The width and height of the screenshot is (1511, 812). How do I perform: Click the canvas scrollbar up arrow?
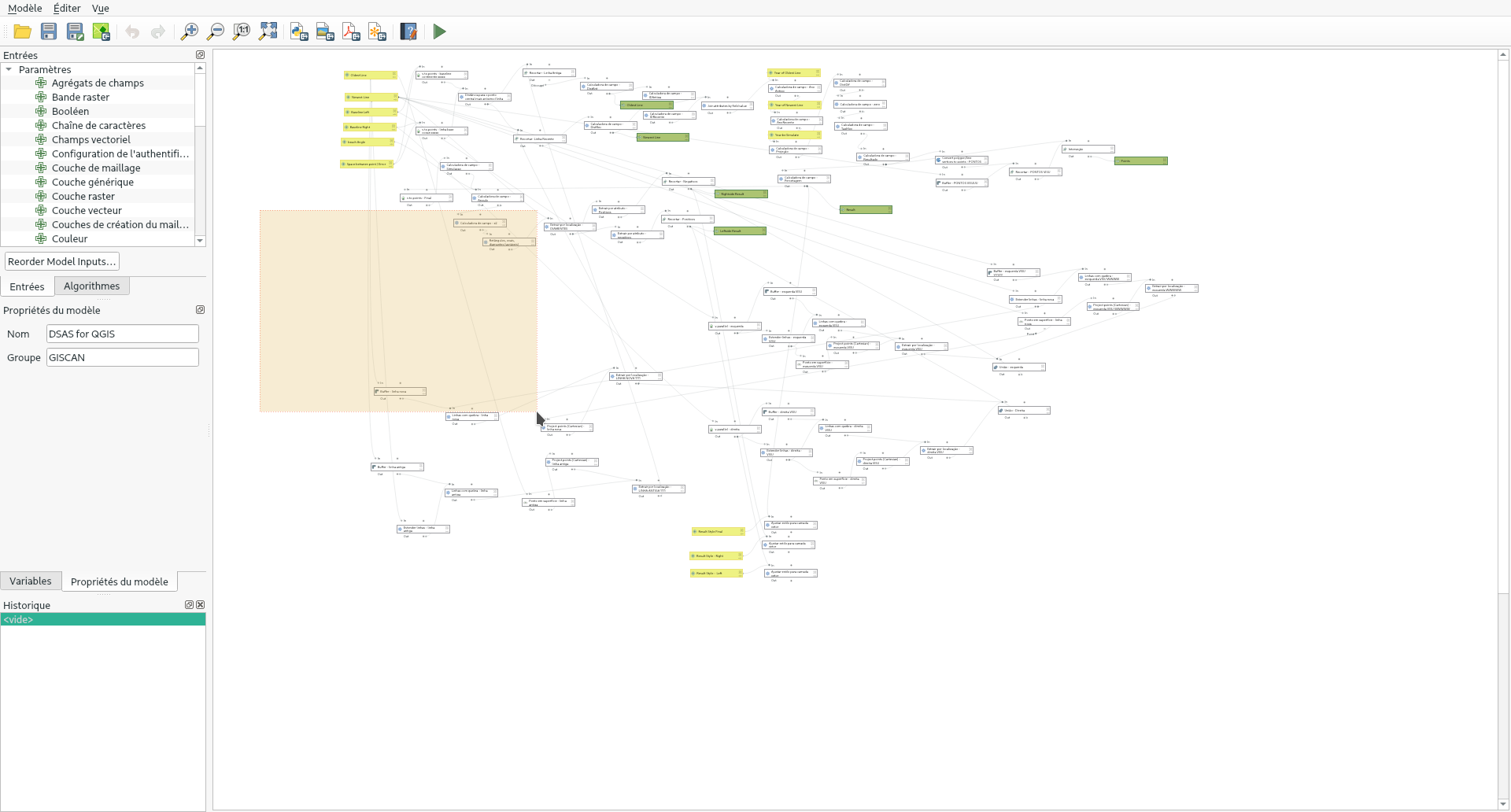[1503, 55]
